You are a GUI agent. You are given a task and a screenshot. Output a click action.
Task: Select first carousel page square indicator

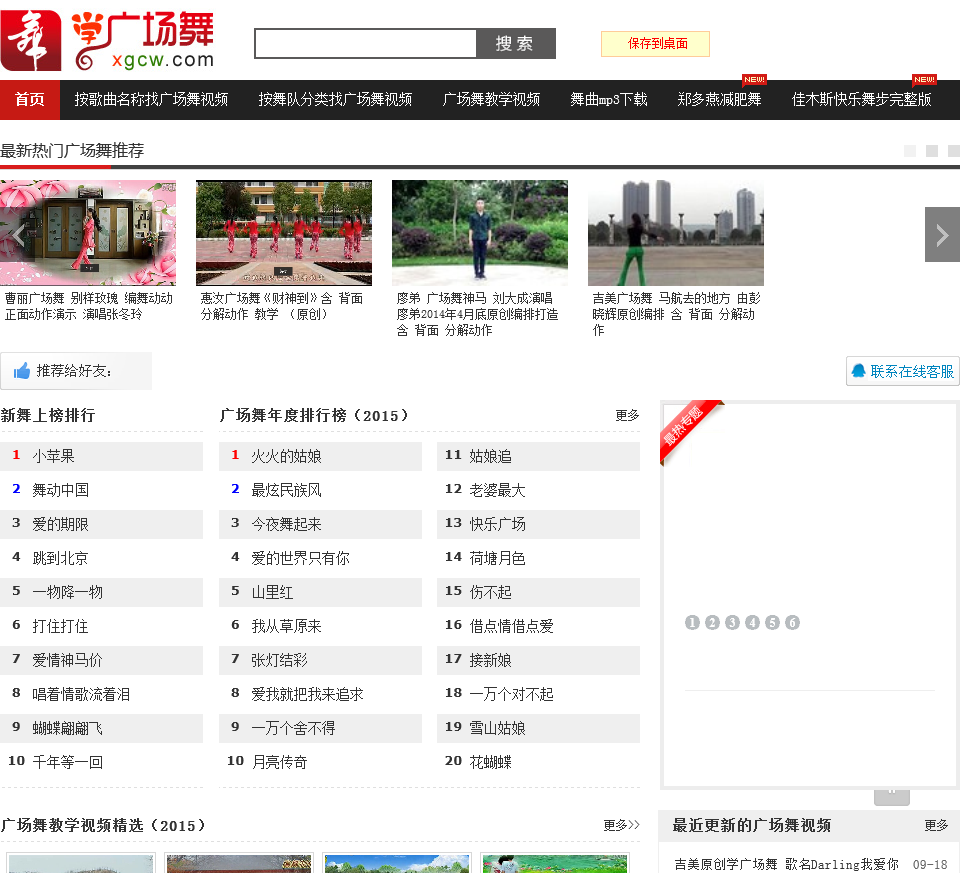[x=910, y=151]
